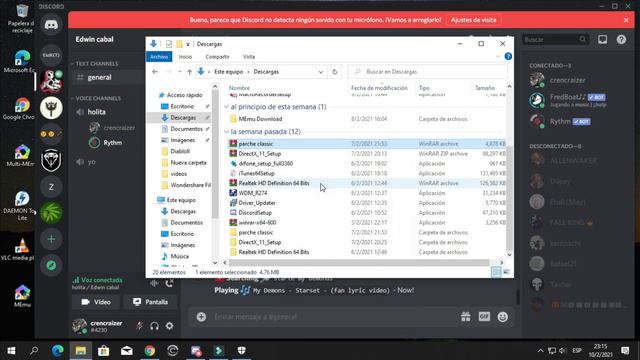
Task: Open recent locations dropdown arrow
Action: tap(180, 72)
